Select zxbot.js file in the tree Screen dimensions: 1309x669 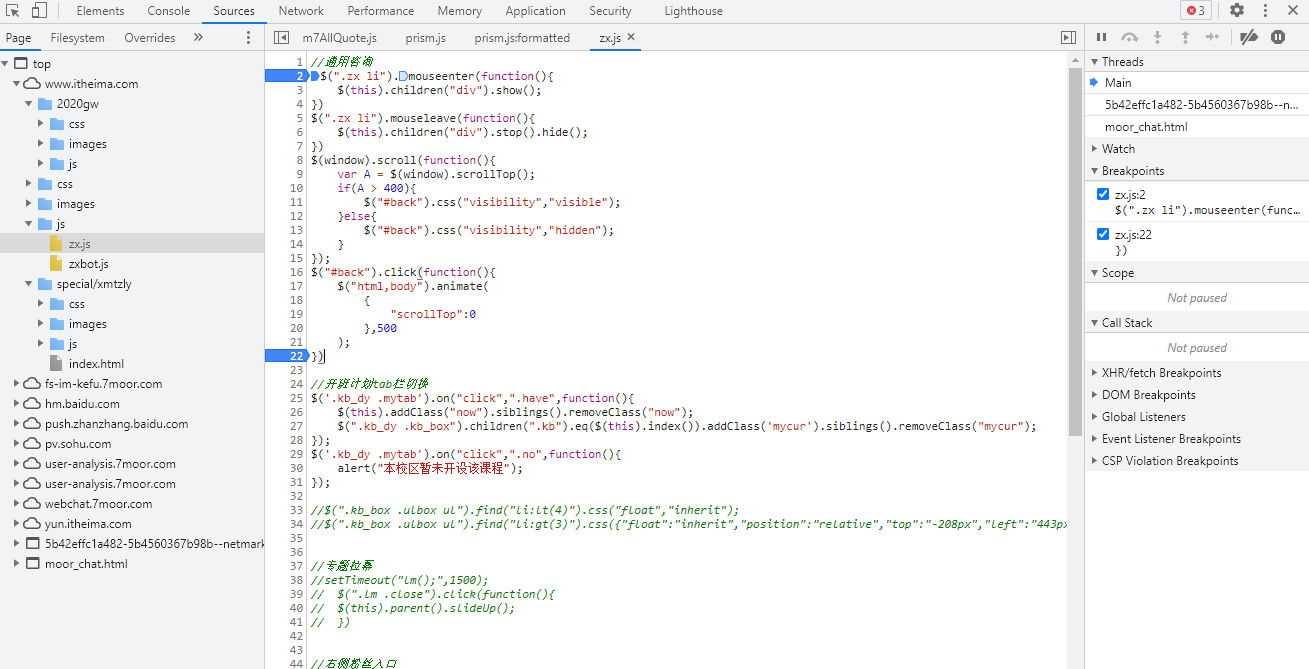coord(88,264)
